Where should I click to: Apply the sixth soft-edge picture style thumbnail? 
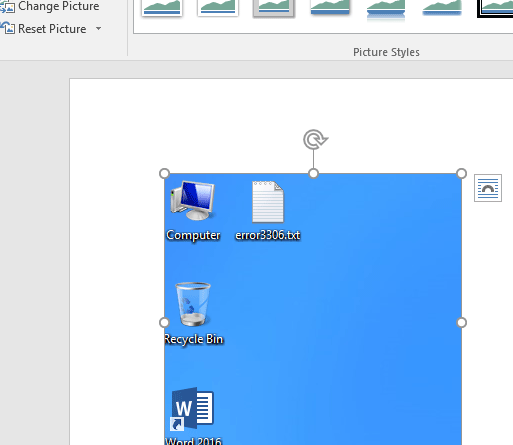pyautogui.click(x=442, y=7)
